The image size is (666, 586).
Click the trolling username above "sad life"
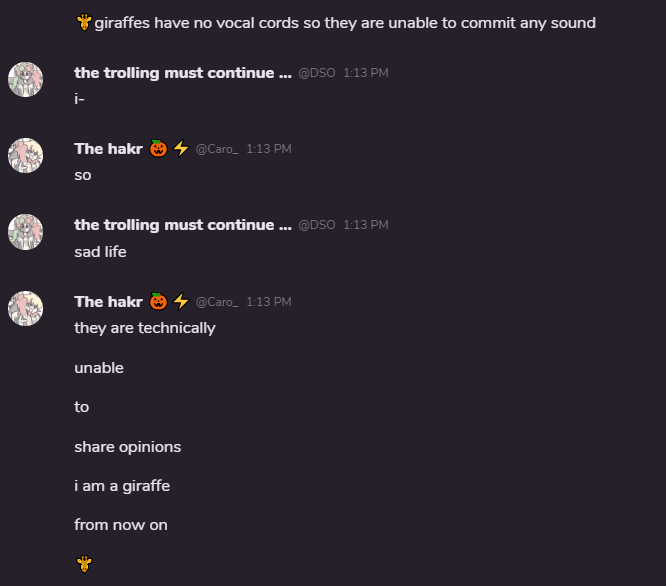(x=183, y=225)
